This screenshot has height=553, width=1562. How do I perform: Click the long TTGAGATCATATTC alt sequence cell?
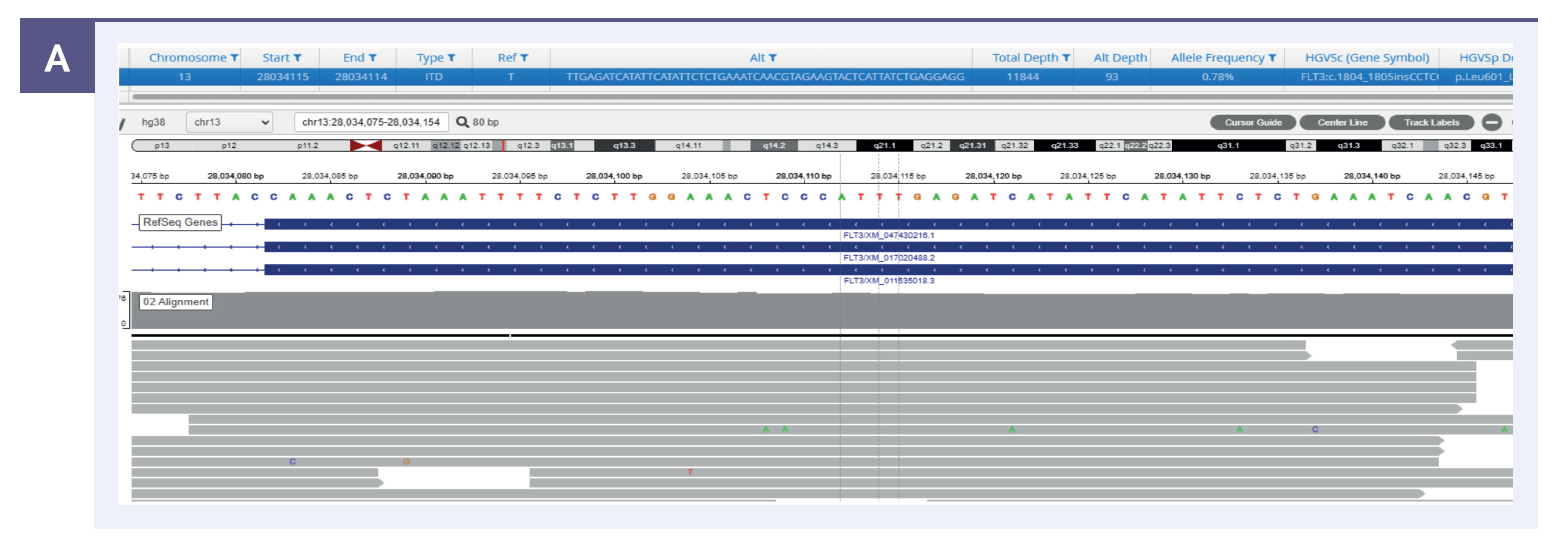point(765,76)
